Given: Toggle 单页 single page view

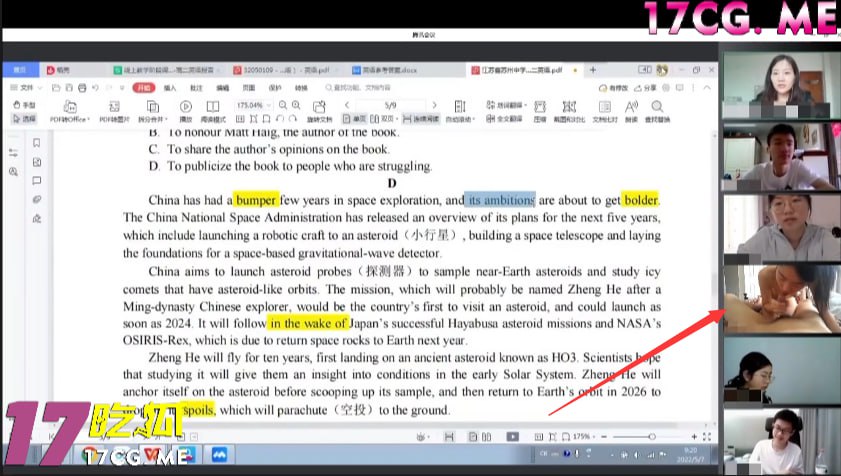Looking at the screenshot, I should point(354,119).
